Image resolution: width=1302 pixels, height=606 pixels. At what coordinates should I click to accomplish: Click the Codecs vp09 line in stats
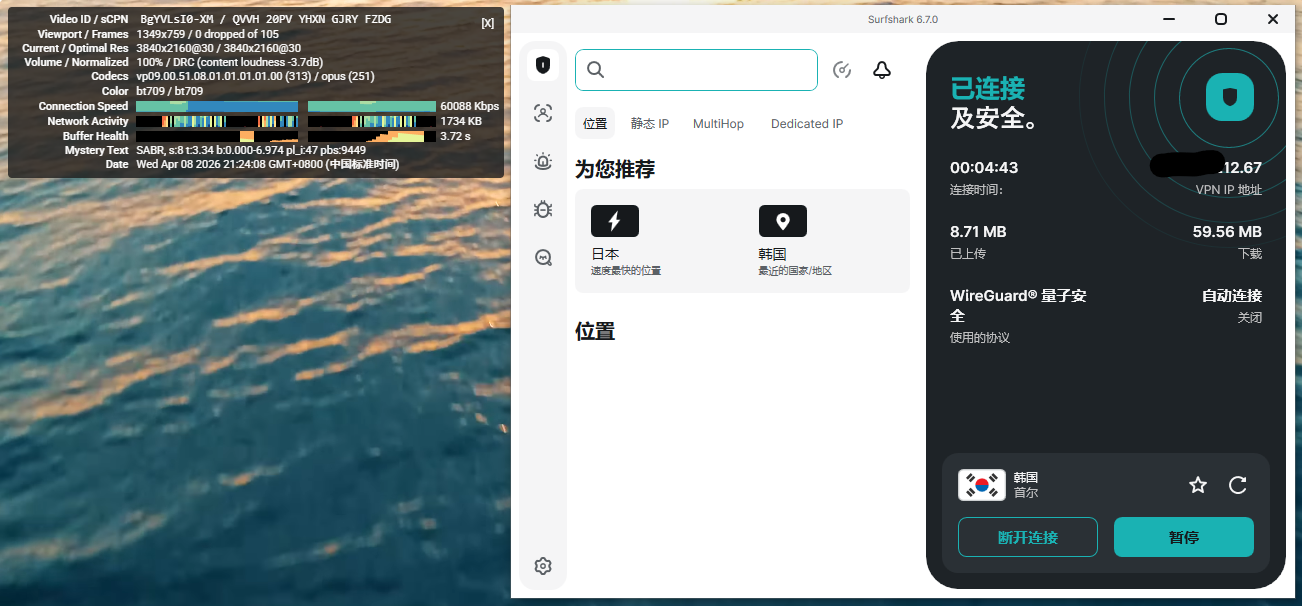point(255,76)
